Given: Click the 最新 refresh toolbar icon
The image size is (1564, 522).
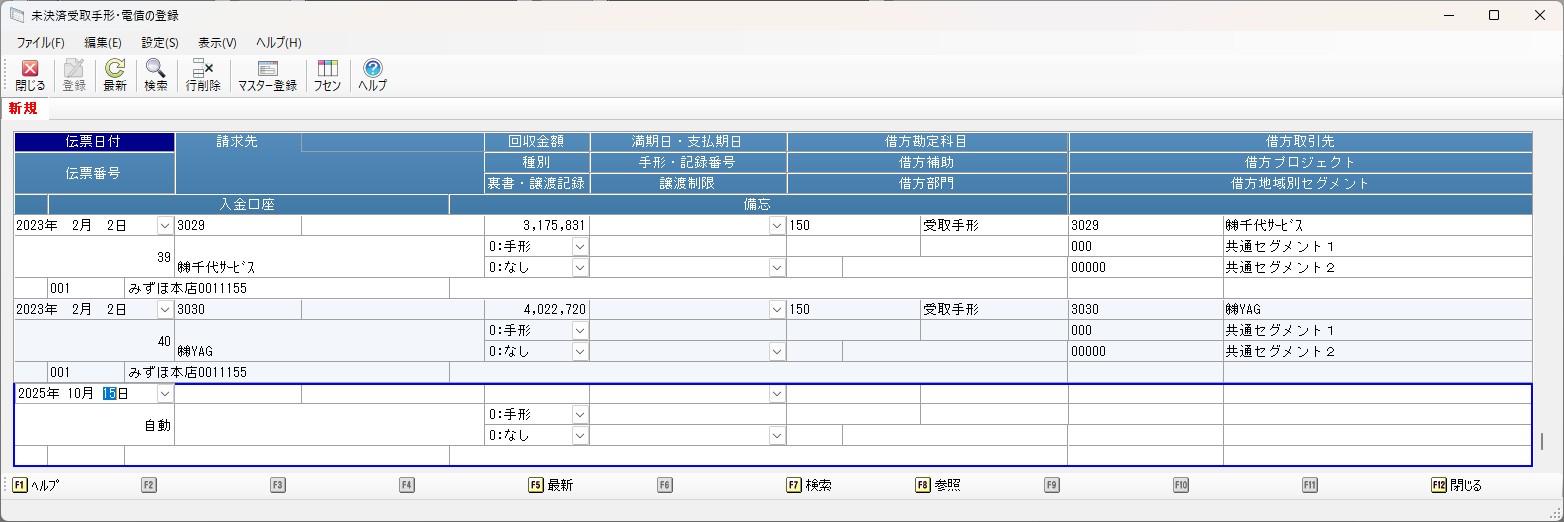Looking at the screenshot, I should [115, 75].
